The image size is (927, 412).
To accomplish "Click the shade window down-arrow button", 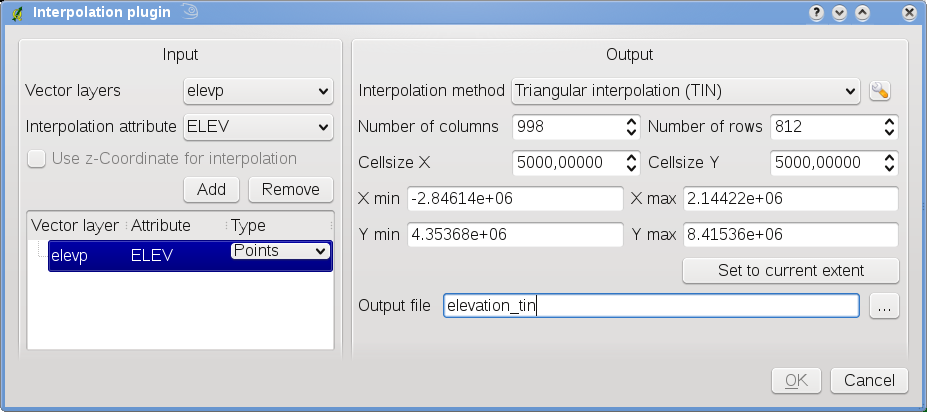I will point(839,13).
